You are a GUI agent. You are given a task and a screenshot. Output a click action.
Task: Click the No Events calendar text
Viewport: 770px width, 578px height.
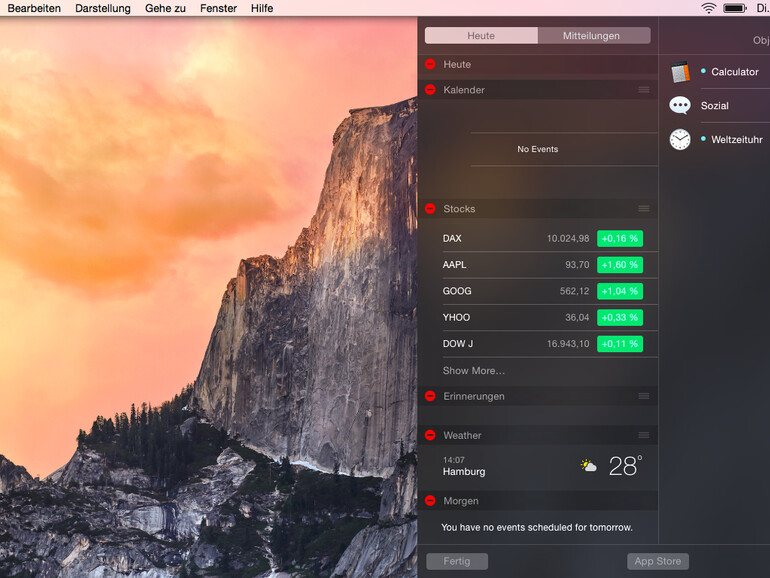[538, 149]
